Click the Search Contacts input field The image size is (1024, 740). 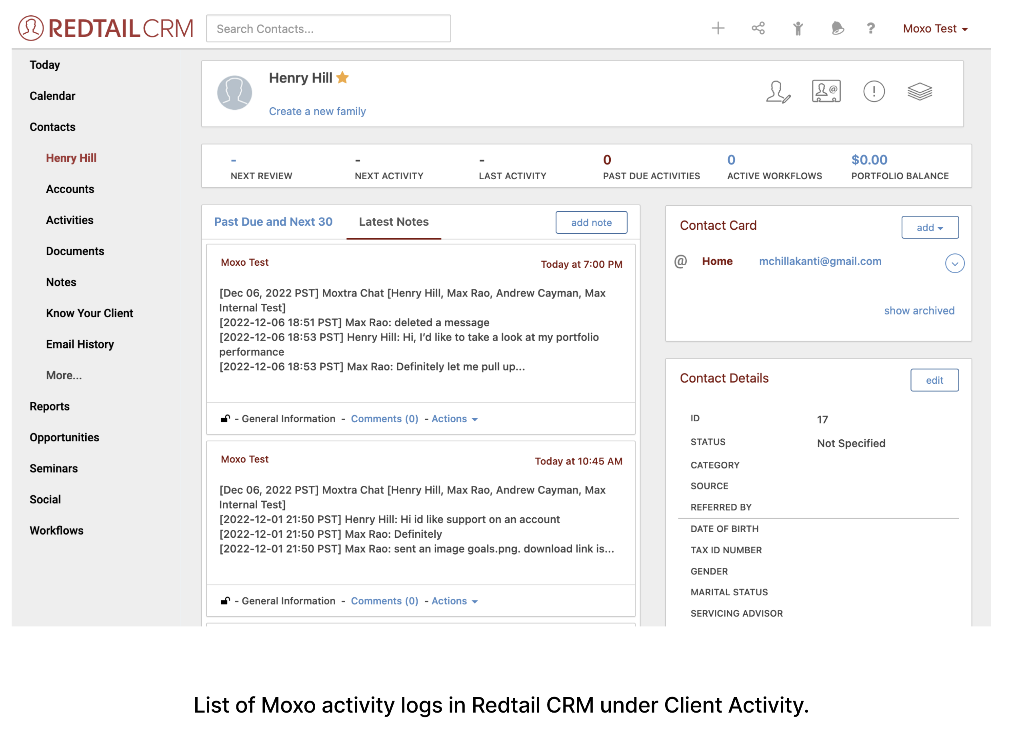pos(328,29)
